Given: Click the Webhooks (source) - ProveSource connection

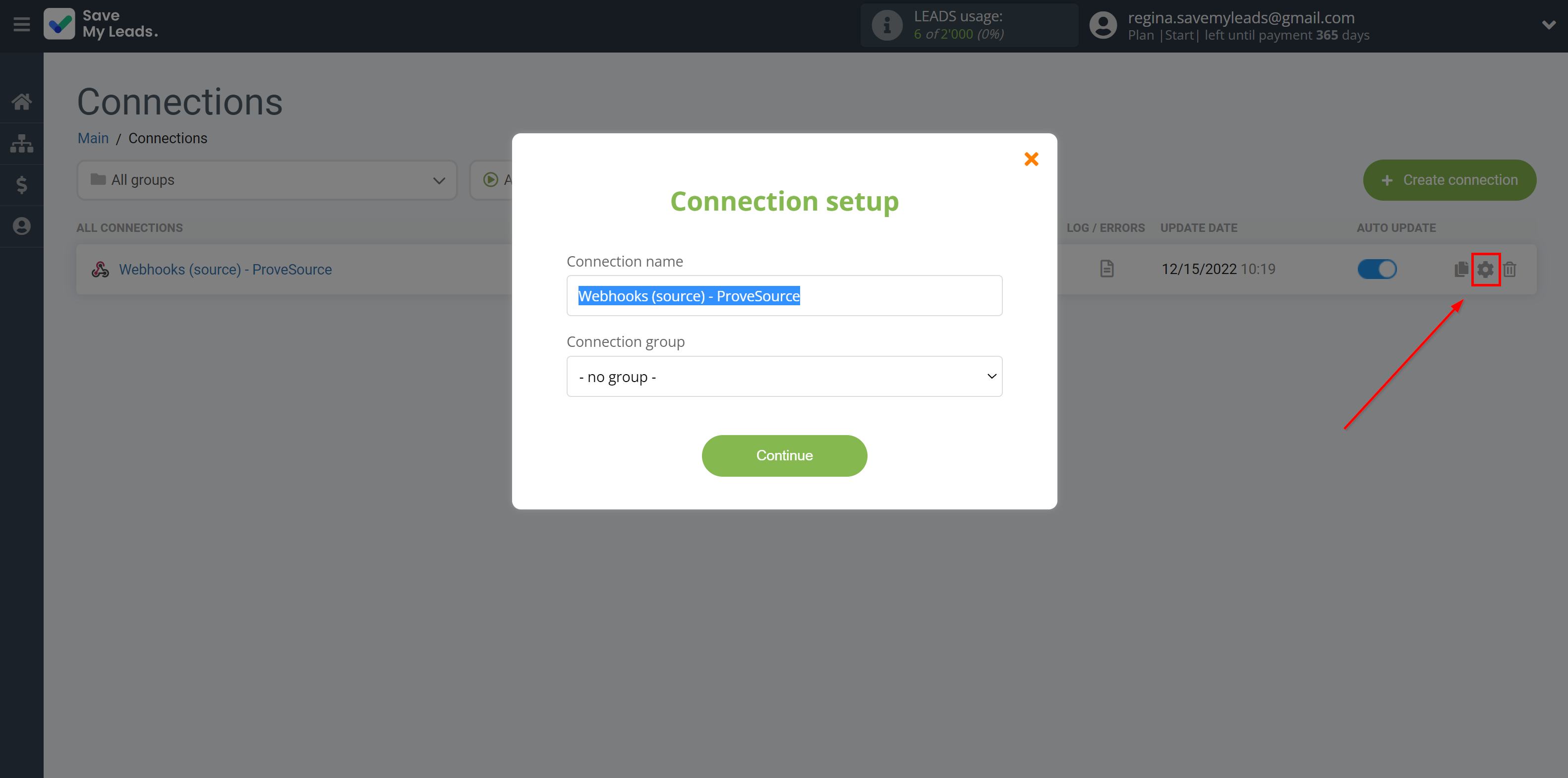Looking at the screenshot, I should [225, 269].
